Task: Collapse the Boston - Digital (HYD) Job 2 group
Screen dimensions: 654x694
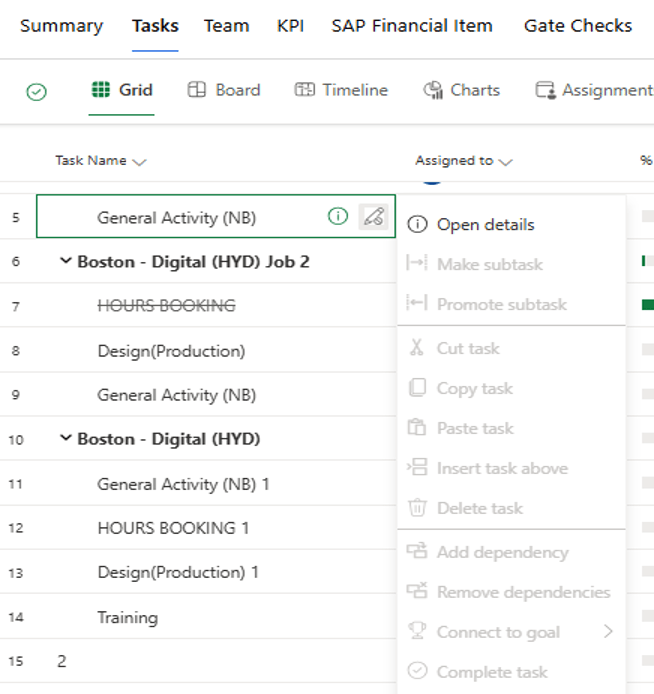Action: pos(66,261)
